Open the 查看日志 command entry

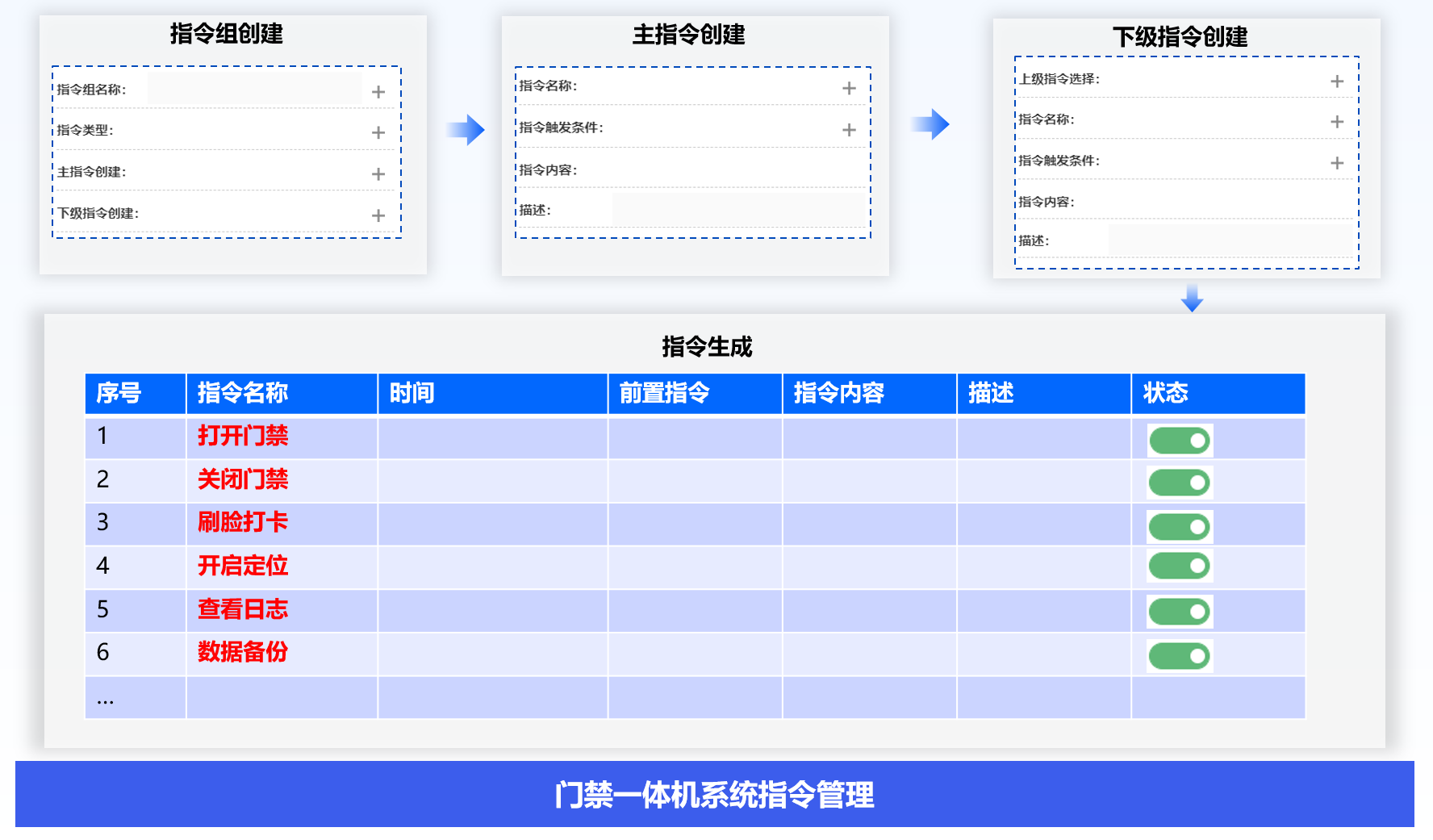243,609
